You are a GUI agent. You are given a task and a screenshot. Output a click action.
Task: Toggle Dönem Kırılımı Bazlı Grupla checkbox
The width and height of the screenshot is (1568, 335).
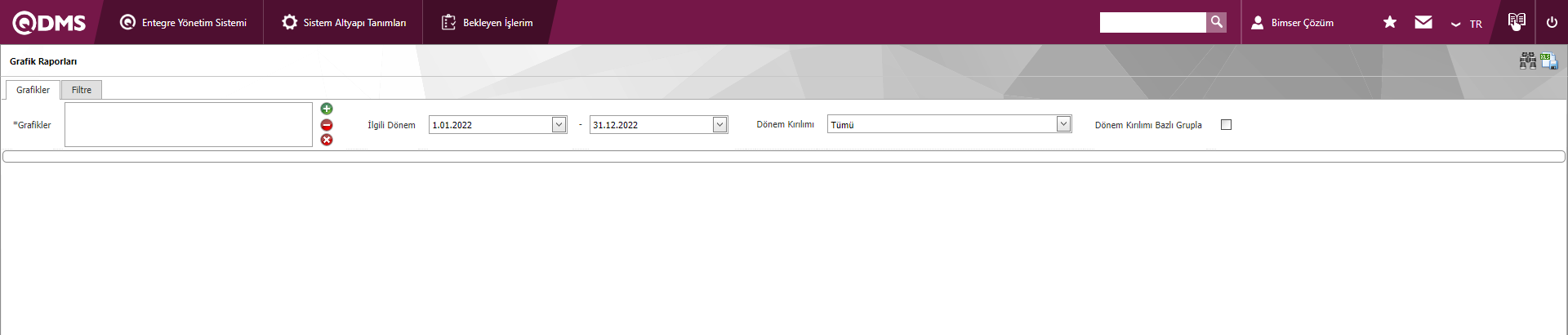[1226, 125]
